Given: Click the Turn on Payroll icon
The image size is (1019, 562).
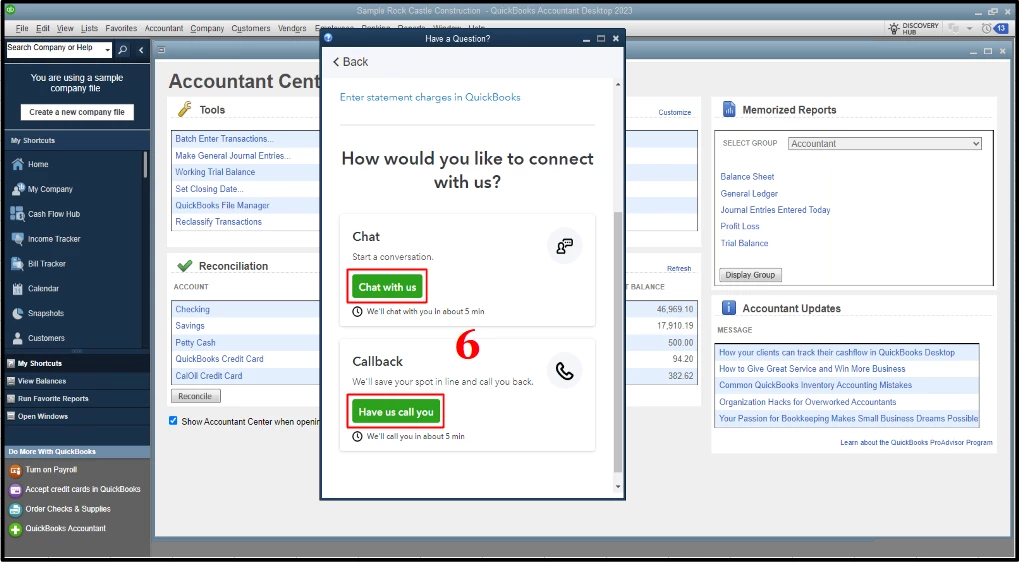Looking at the screenshot, I should (15, 470).
